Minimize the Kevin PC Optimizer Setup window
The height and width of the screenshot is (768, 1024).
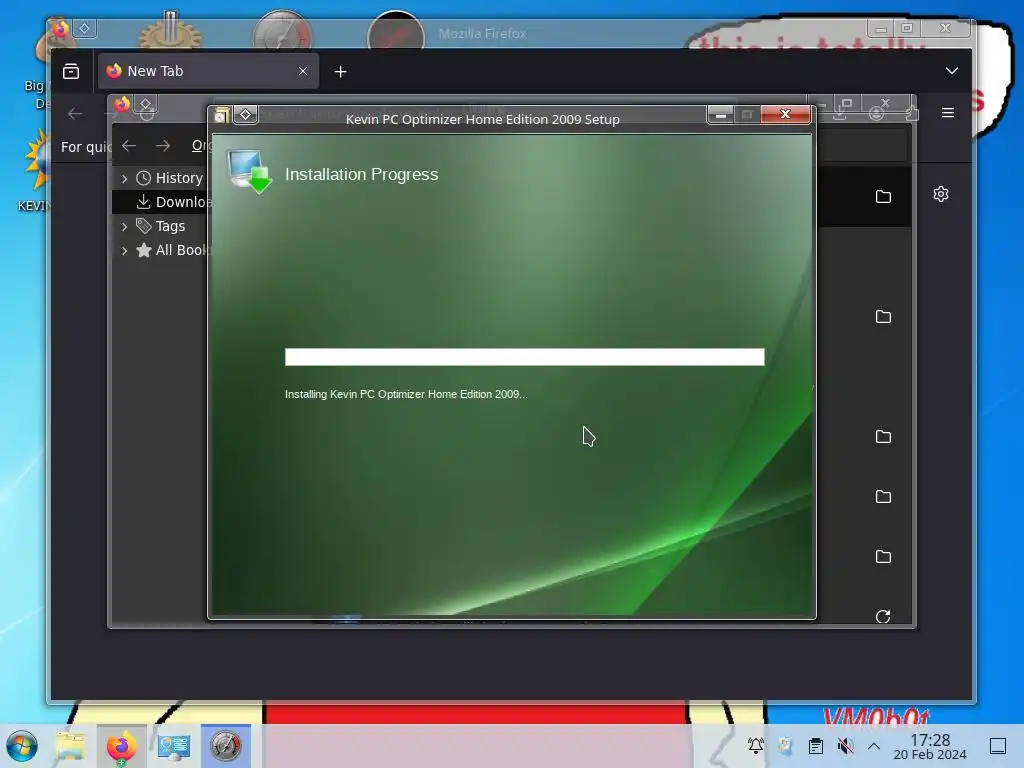[x=720, y=115]
